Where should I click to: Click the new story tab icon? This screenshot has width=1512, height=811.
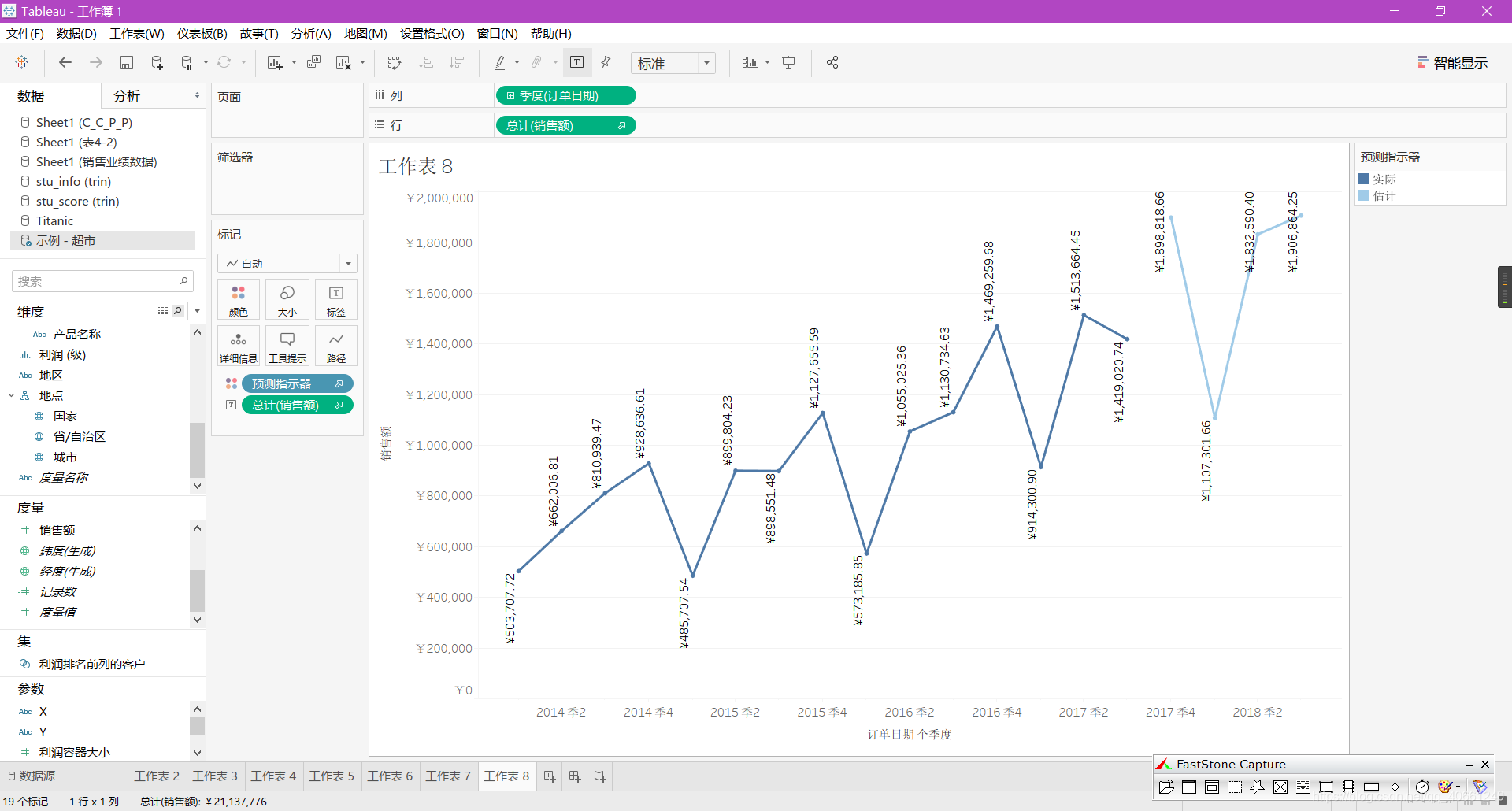(600, 776)
